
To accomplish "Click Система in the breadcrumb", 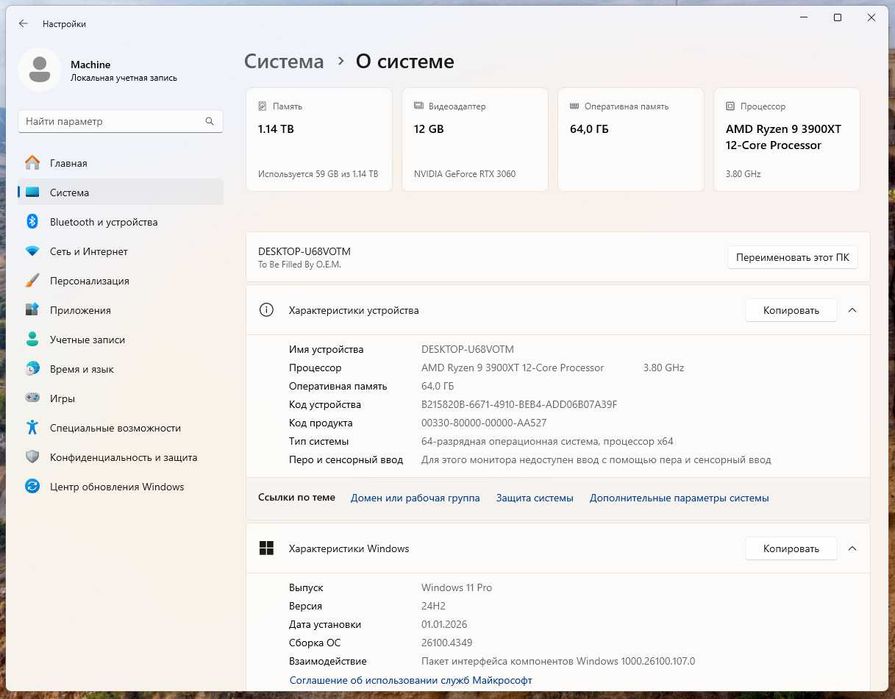I will (x=284, y=61).
